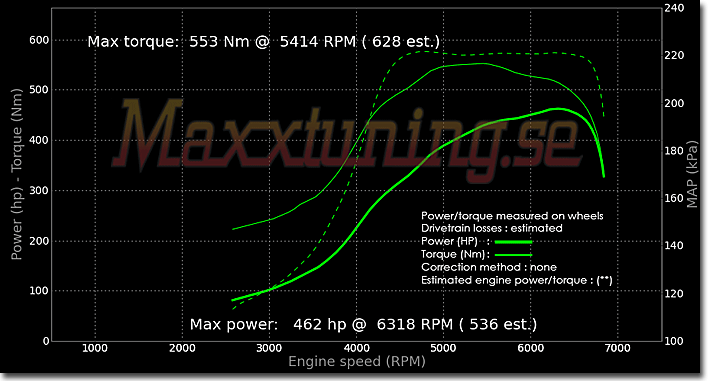Image resolution: width=708 pixels, height=381 pixels.
Task: Click the thick power curve peak near 6318 RPM
Action: pyautogui.click(x=558, y=109)
